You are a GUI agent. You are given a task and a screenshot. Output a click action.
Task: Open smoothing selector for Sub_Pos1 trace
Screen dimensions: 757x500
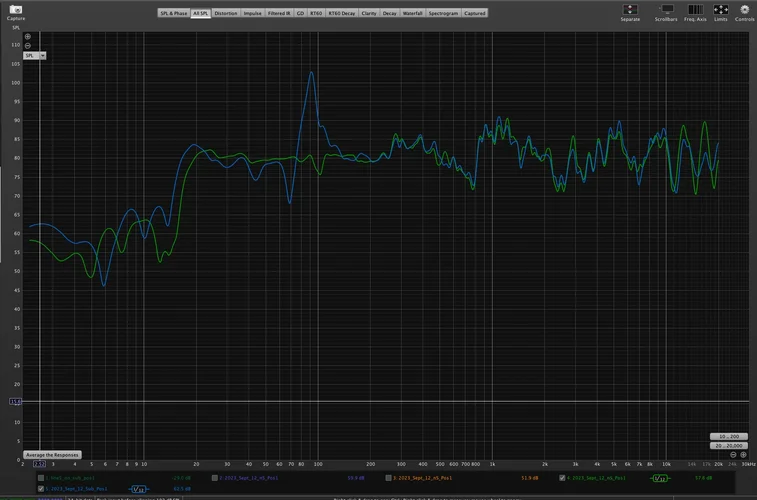pyautogui.click(x=138, y=488)
